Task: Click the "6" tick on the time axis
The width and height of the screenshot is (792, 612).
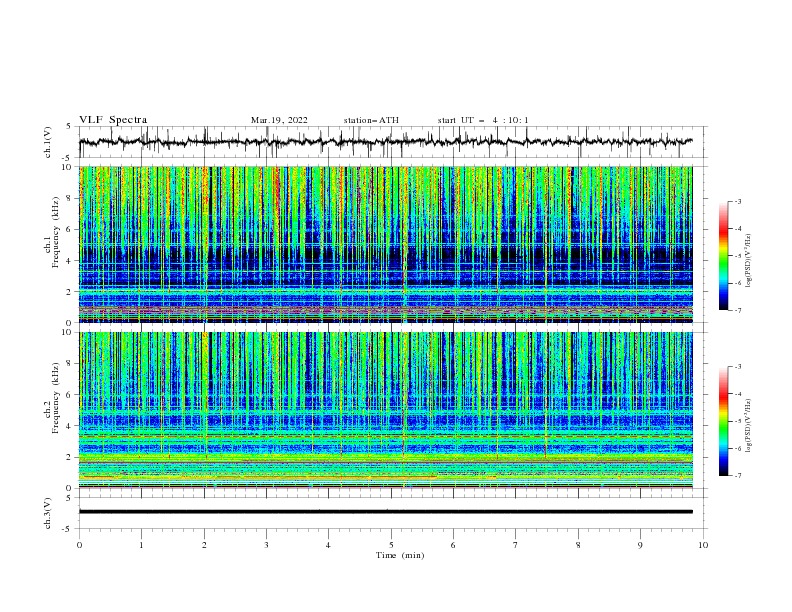Action: [x=453, y=545]
